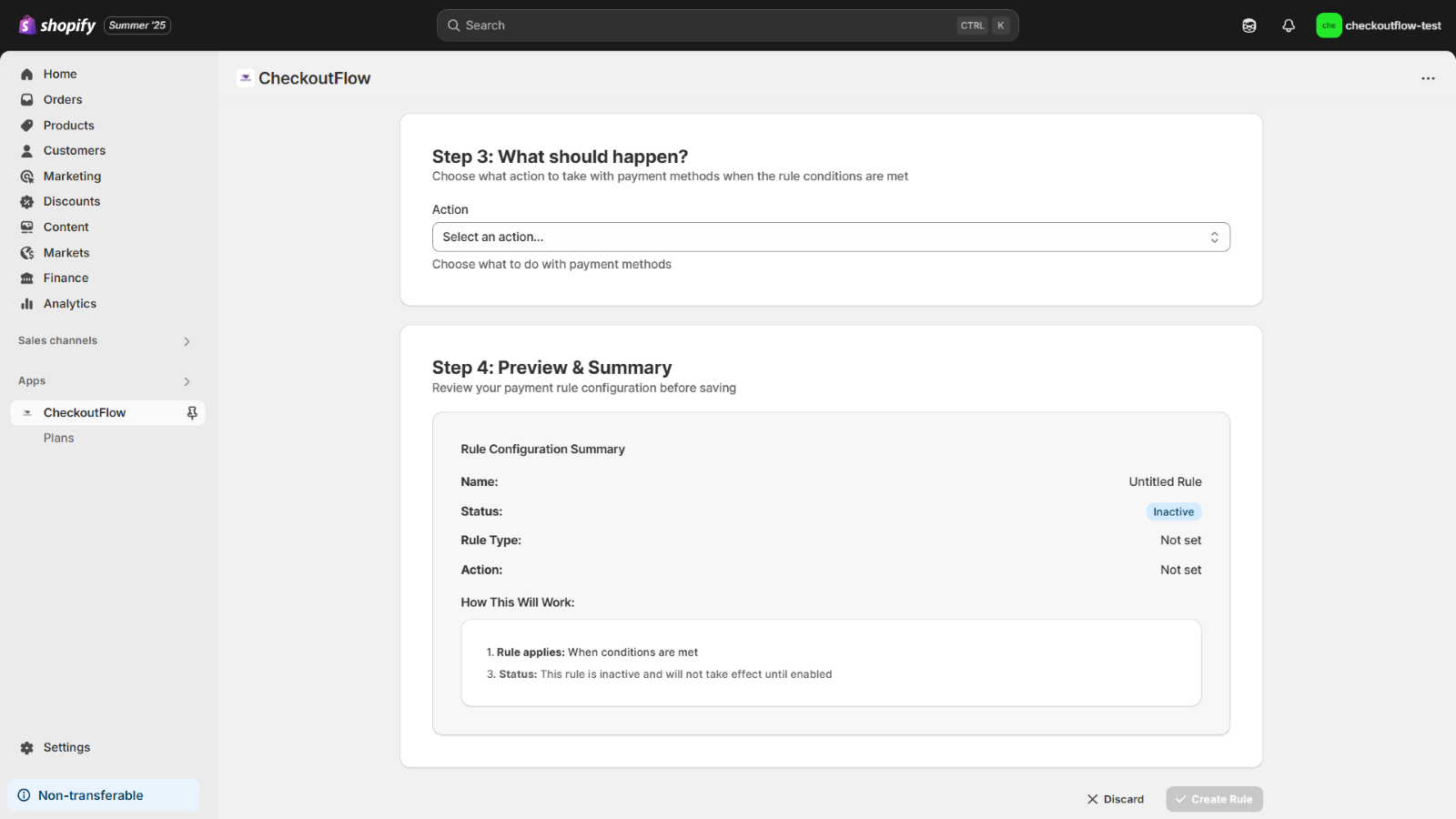
Task: Click the Settings gear icon
Action: (27, 748)
